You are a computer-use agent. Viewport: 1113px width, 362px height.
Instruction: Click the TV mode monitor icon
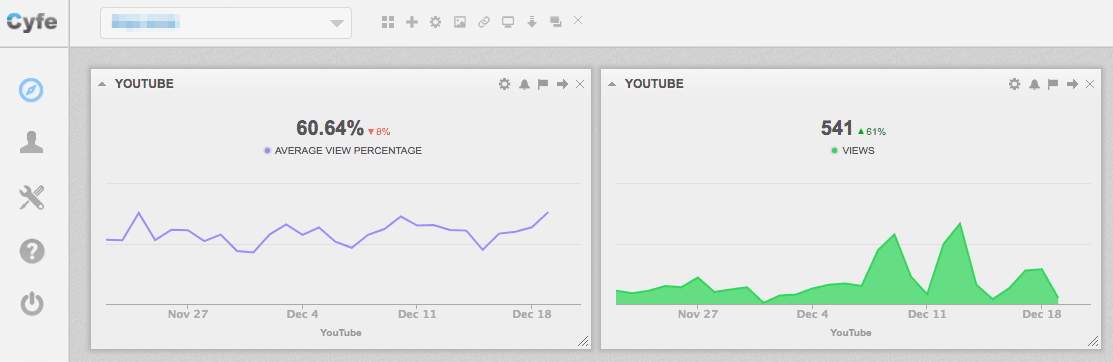(x=508, y=22)
